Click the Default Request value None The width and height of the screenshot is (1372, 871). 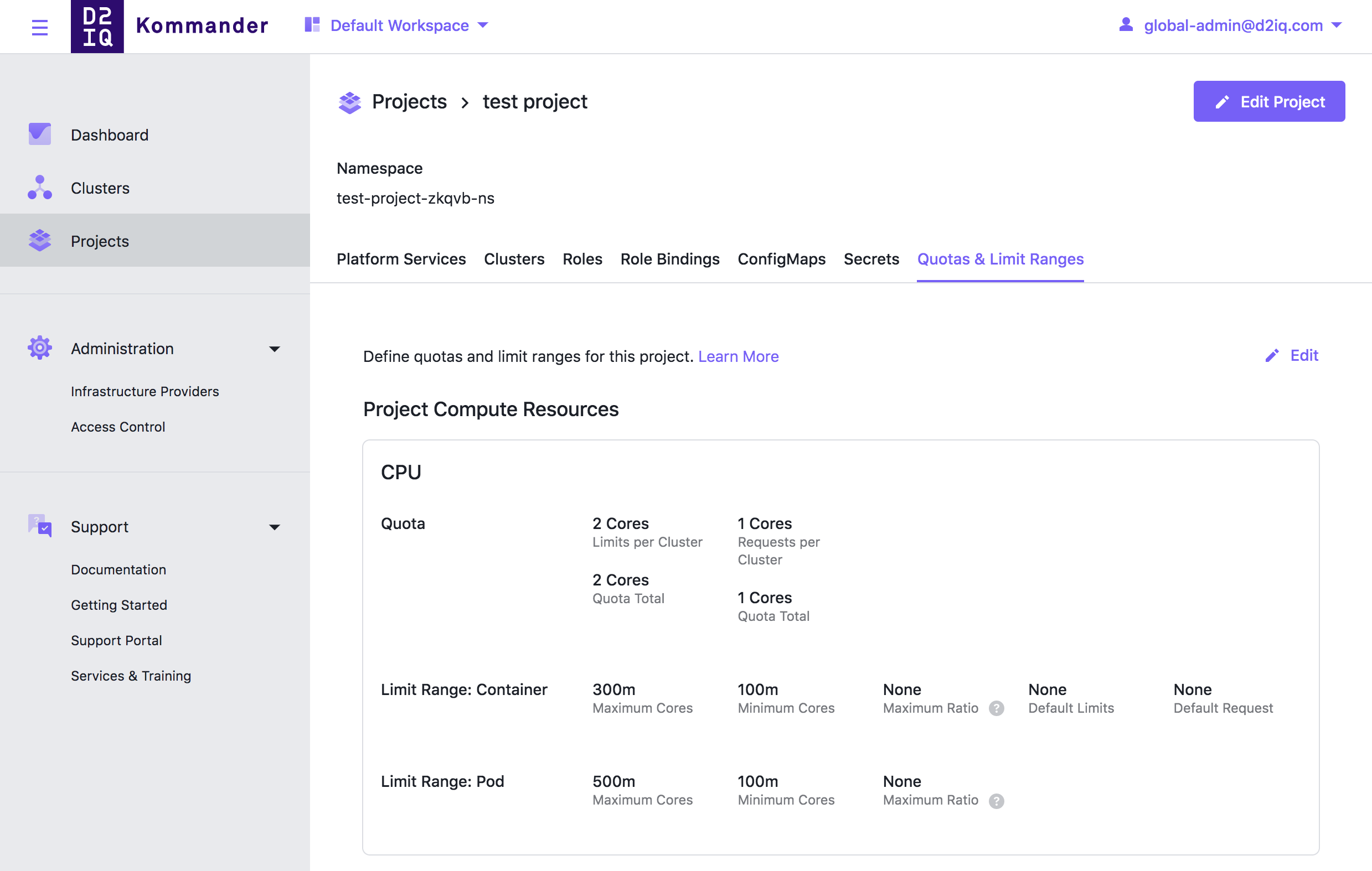(x=1193, y=689)
